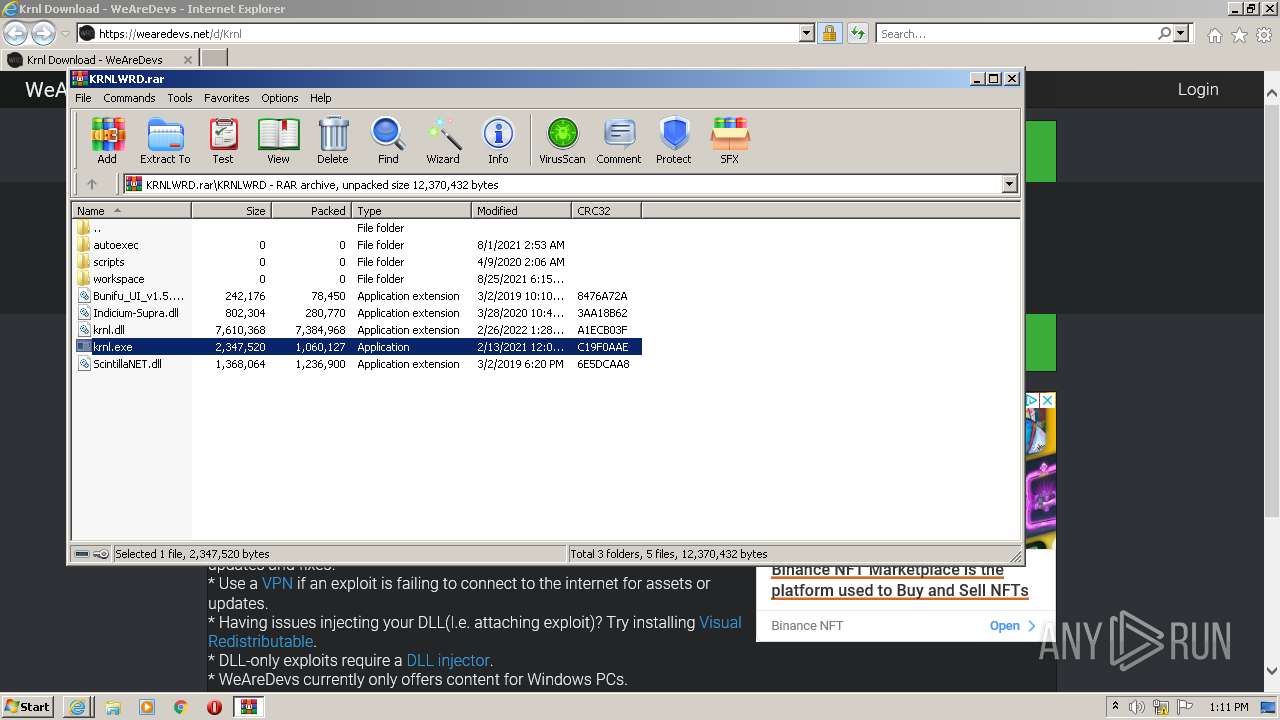Image resolution: width=1280 pixels, height=720 pixels.
Task: Select the krnl.dll file
Action: [x=356, y=330]
